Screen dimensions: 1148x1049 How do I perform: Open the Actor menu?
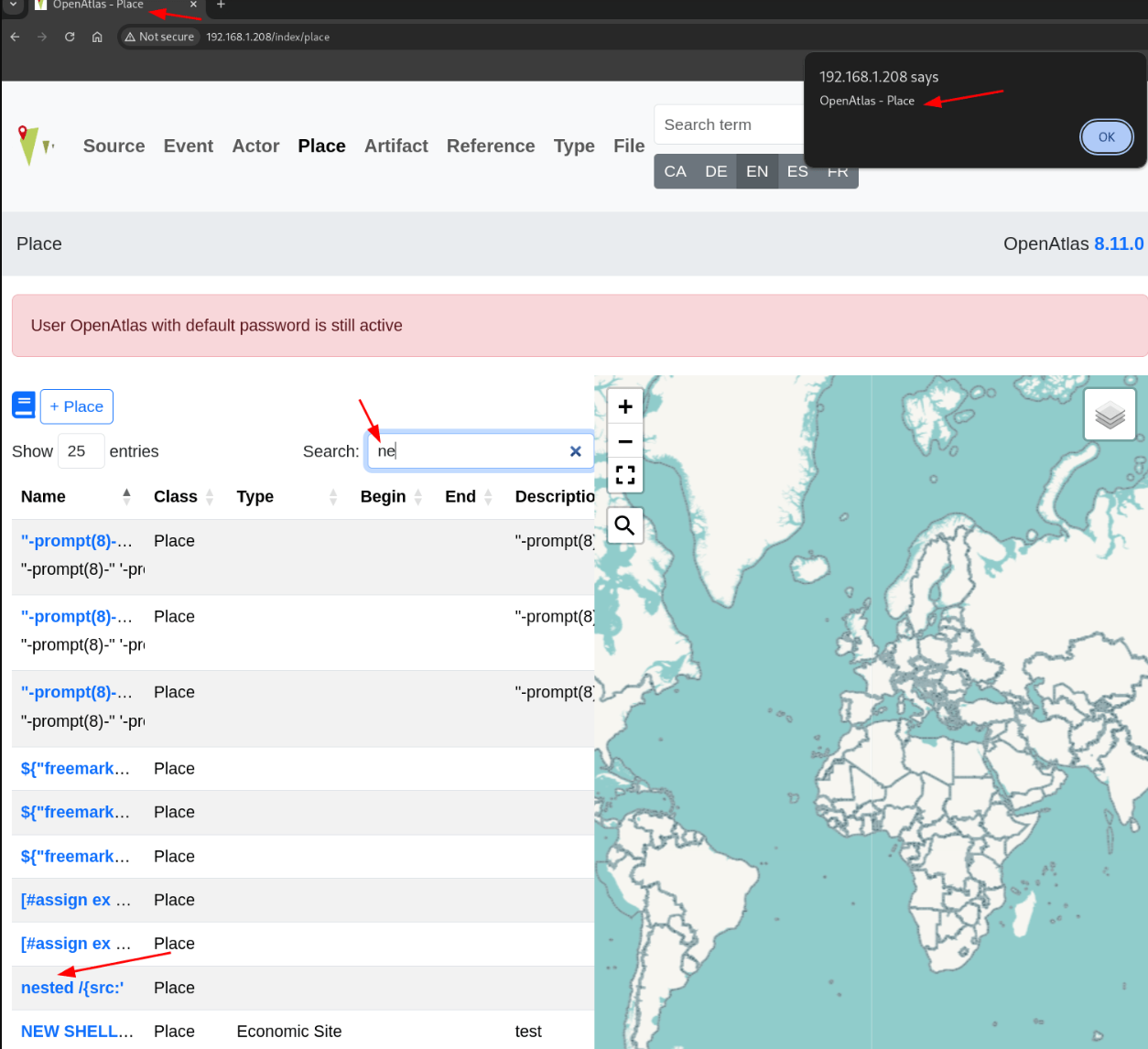255,146
